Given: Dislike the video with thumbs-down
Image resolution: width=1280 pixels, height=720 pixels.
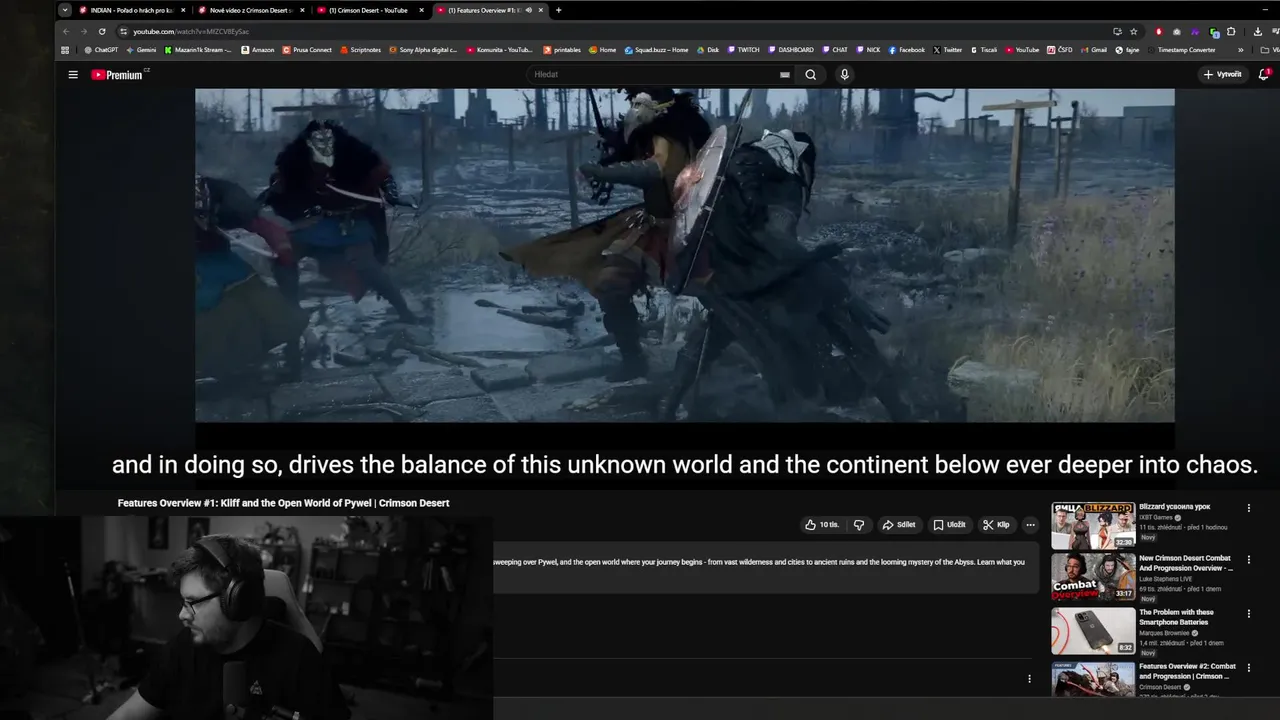Looking at the screenshot, I should 858,525.
